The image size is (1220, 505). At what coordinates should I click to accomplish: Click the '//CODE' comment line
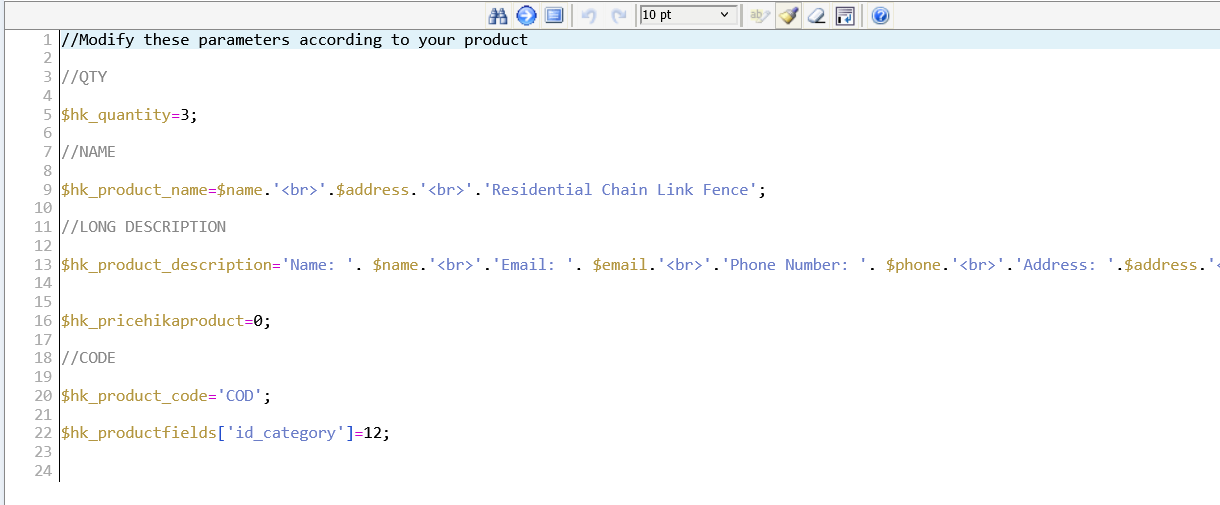(88, 358)
